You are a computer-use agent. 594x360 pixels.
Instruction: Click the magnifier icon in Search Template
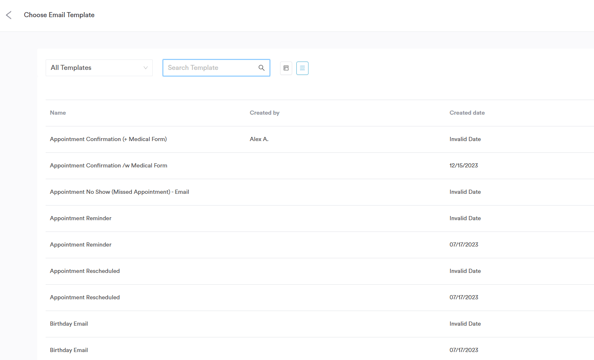(261, 68)
